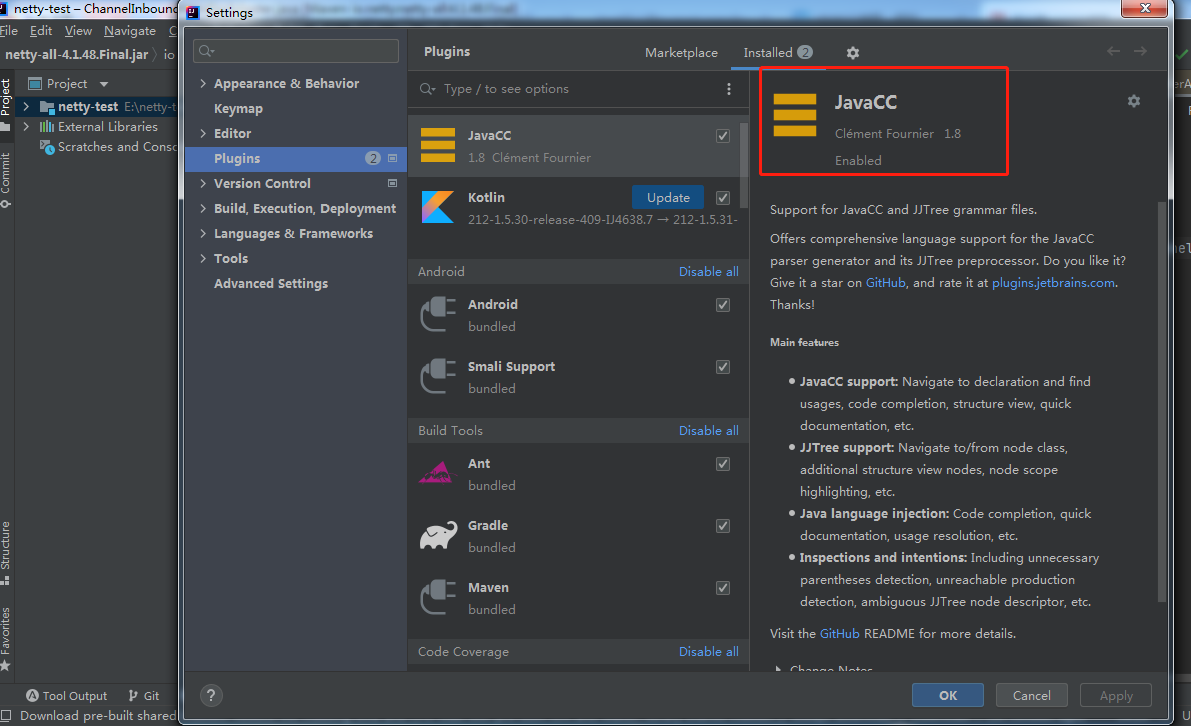Screen dimensions: 1191x726
Task: Expand Build, Execution, Deployment node
Action: pyautogui.click(x=203, y=208)
